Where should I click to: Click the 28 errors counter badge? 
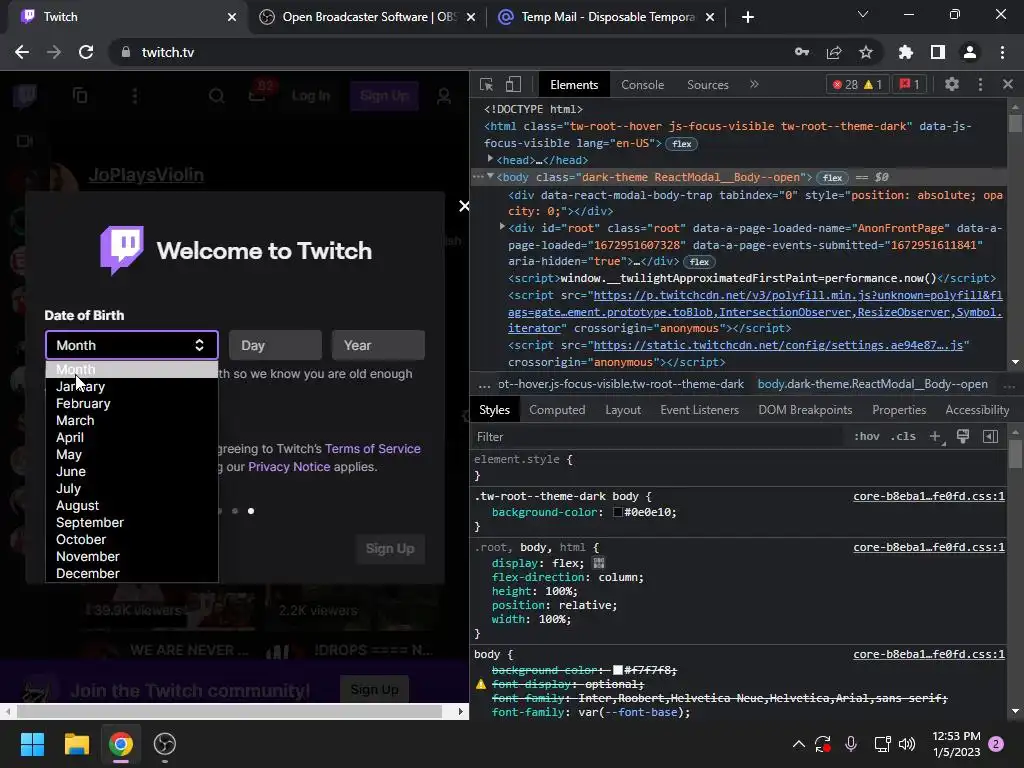tap(844, 84)
